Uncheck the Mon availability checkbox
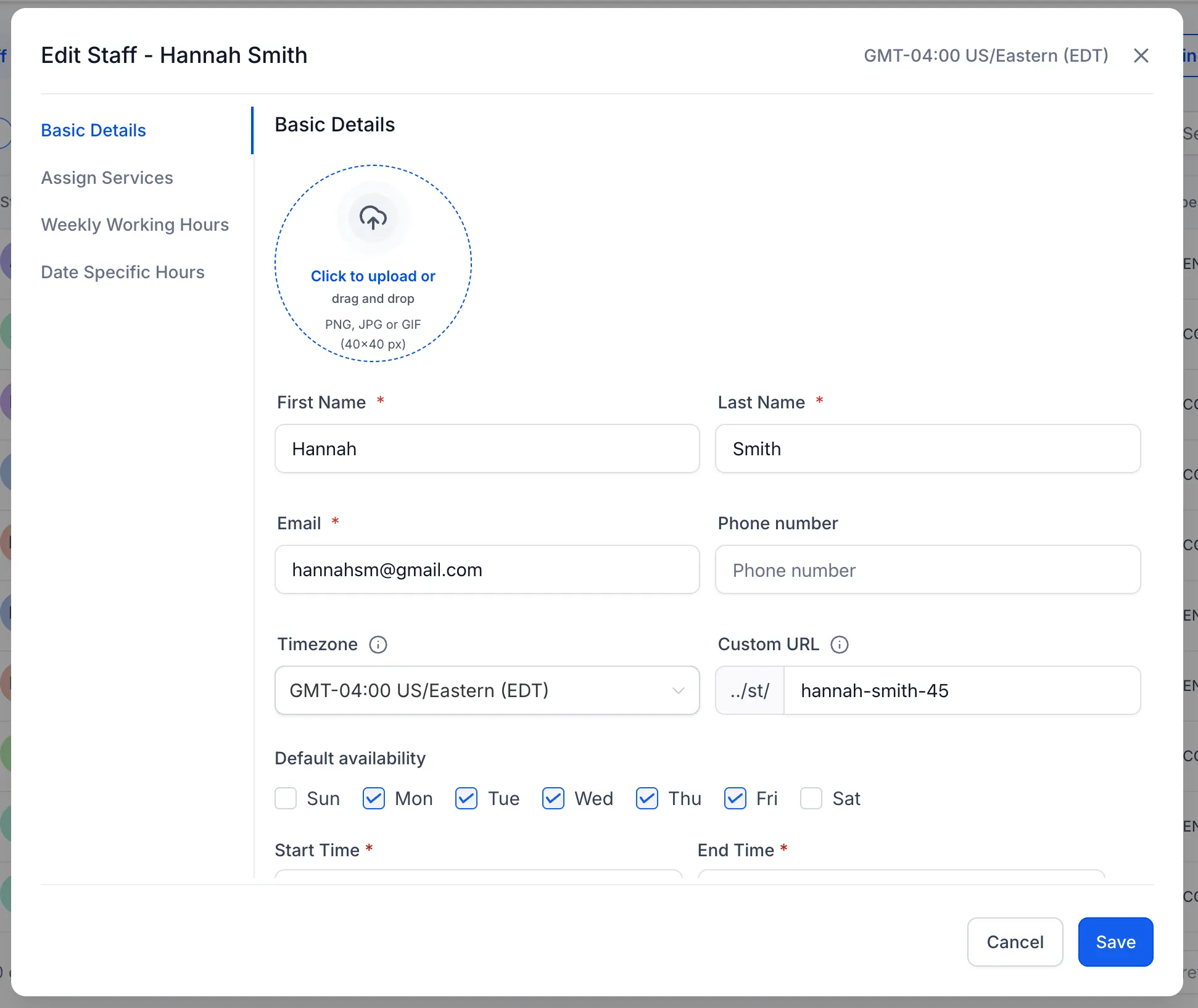This screenshot has height=1008, width=1198. point(374,798)
